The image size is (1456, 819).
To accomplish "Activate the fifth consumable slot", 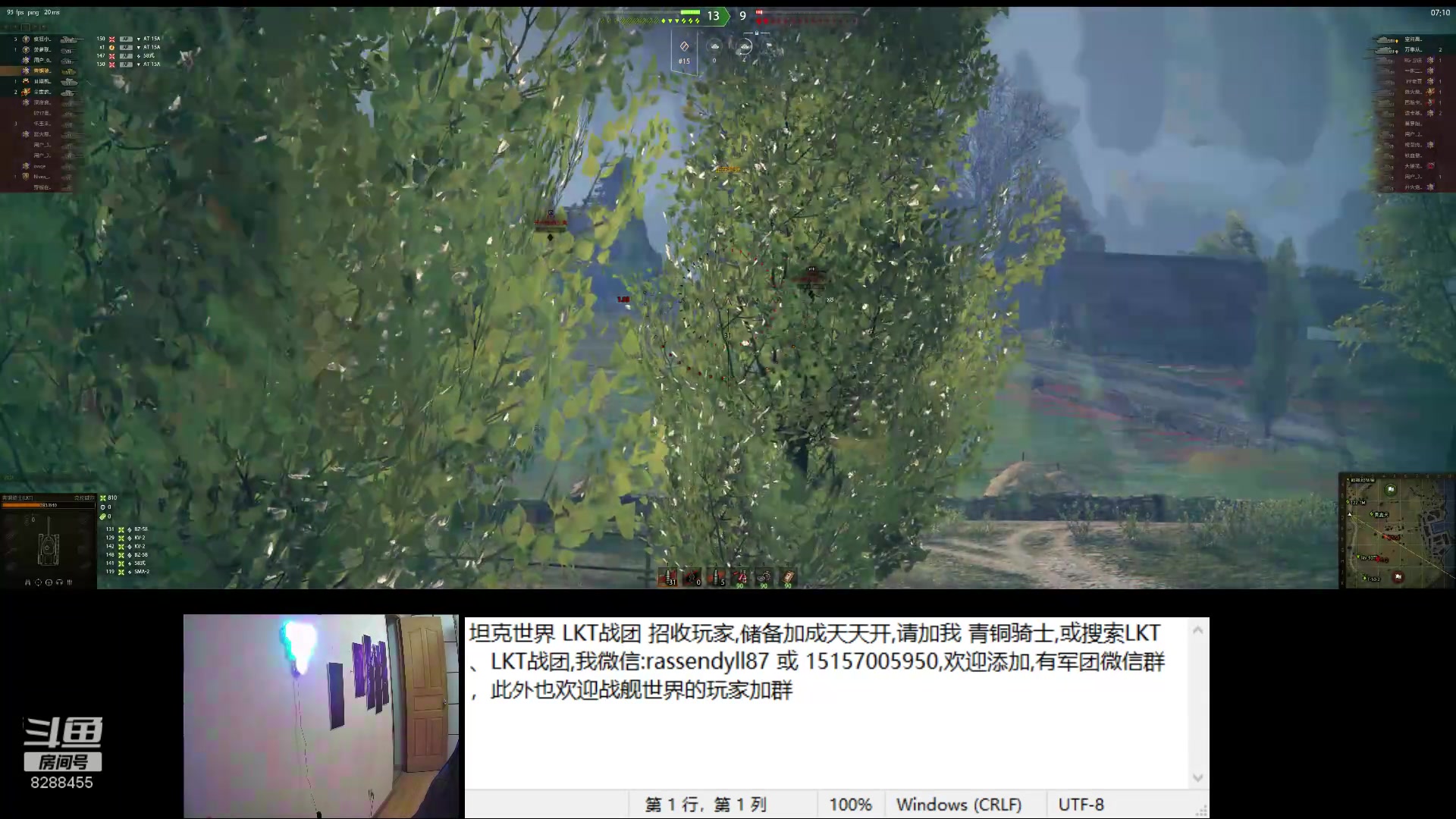I will point(764,577).
